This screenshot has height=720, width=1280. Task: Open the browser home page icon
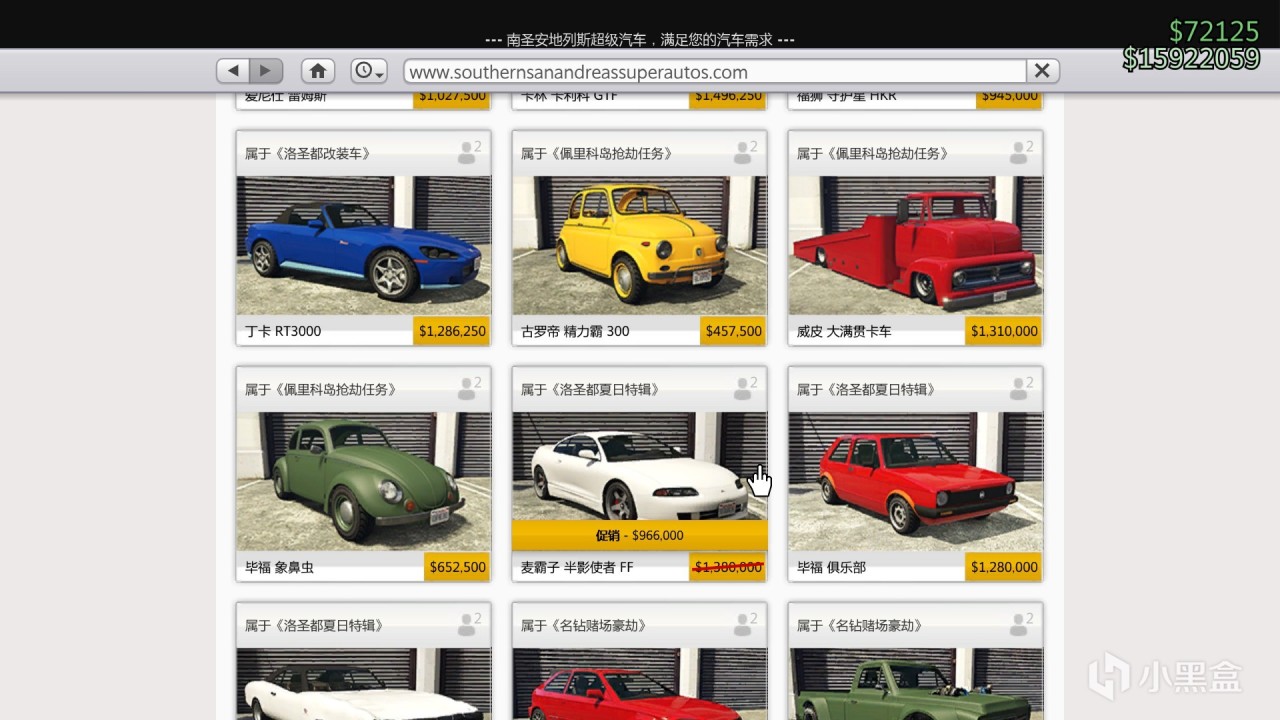point(318,71)
